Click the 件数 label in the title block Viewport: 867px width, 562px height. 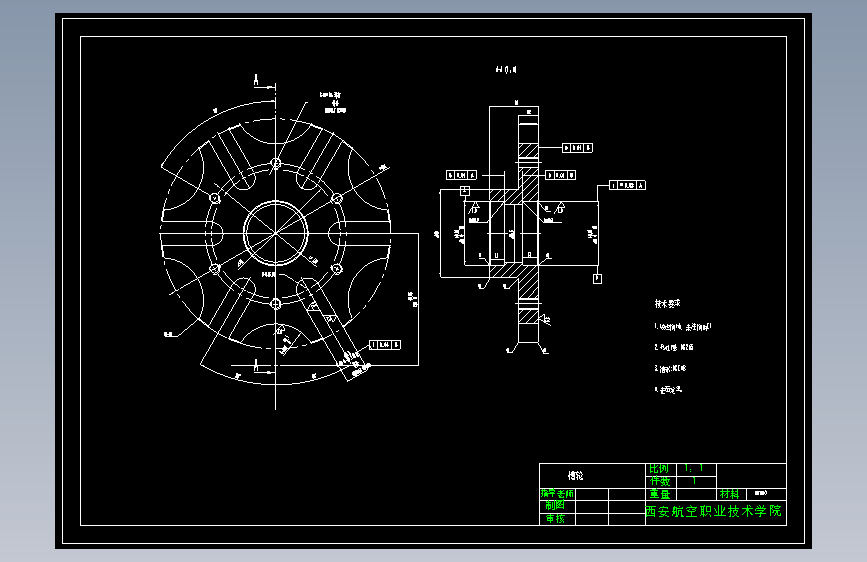pos(660,481)
